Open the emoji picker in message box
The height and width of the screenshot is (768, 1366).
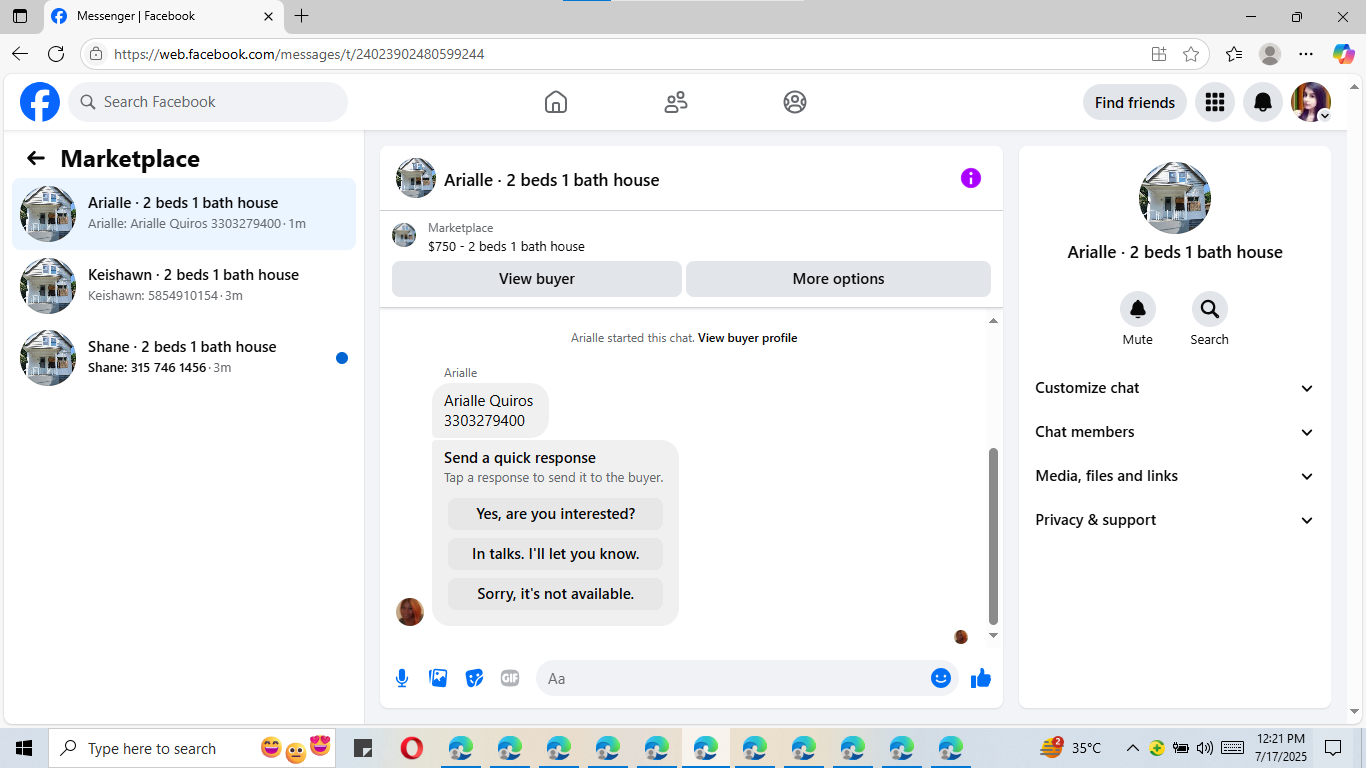pos(941,678)
